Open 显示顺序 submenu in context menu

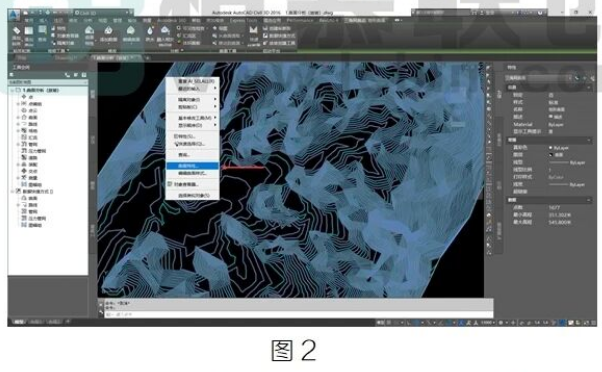(192, 126)
